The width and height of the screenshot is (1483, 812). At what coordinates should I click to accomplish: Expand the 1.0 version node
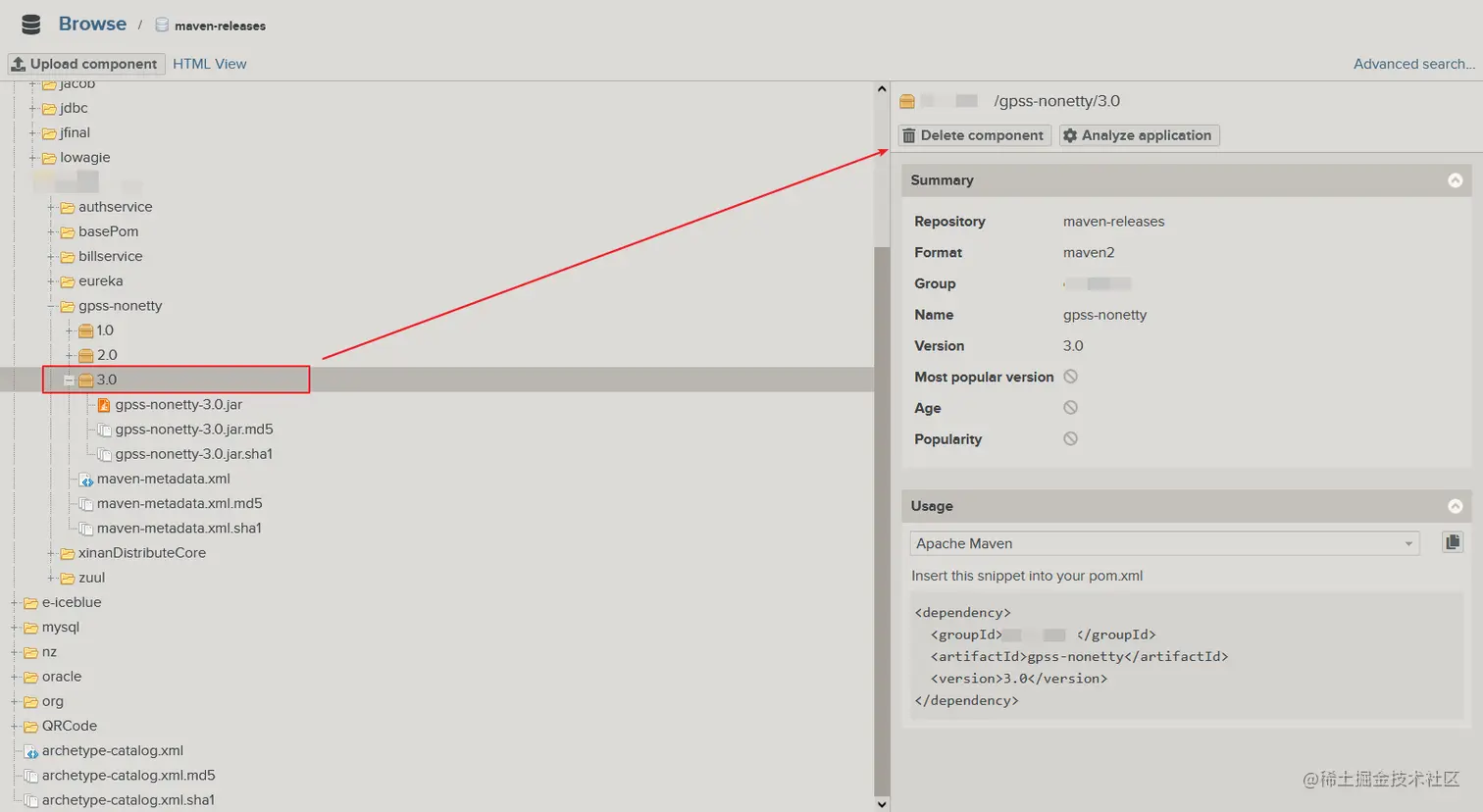point(69,330)
